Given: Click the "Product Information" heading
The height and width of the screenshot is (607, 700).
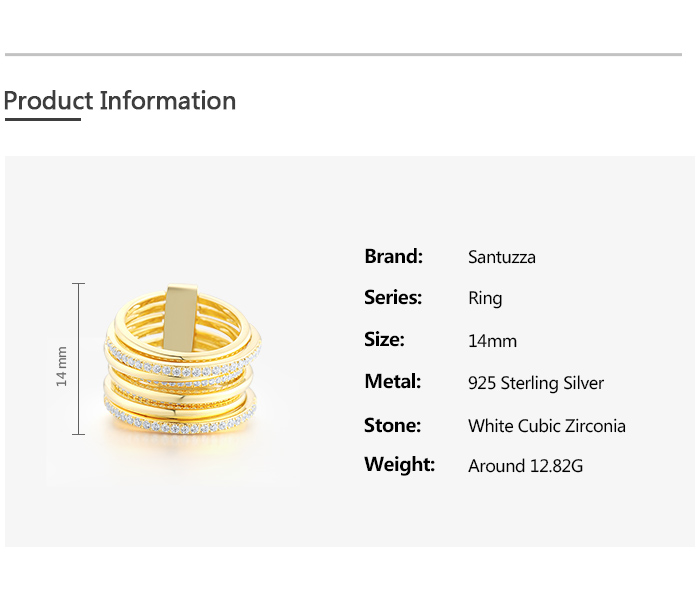Looking at the screenshot, I should point(120,101).
